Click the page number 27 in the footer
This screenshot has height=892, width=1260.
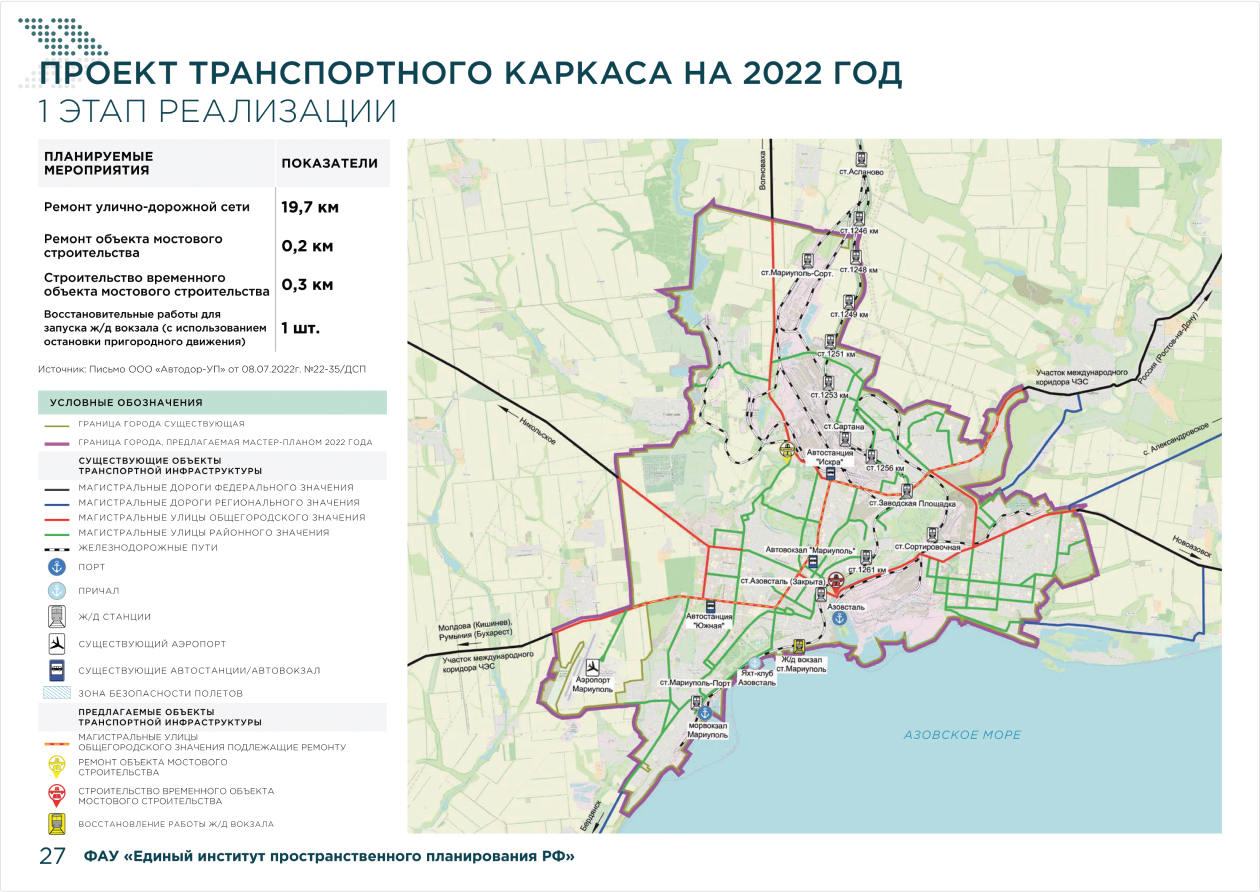[52, 856]
